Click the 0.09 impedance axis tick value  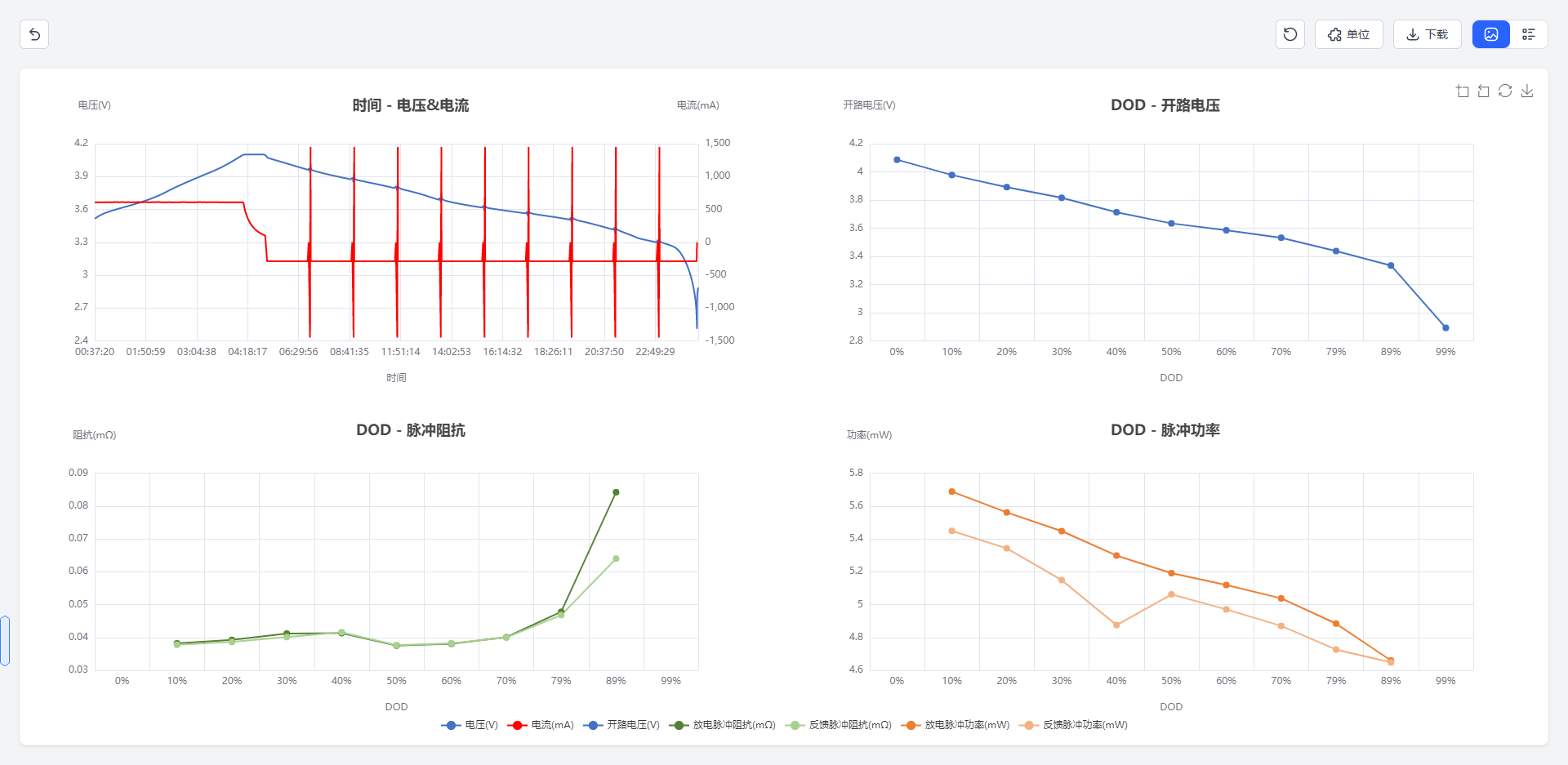(78, 473)
